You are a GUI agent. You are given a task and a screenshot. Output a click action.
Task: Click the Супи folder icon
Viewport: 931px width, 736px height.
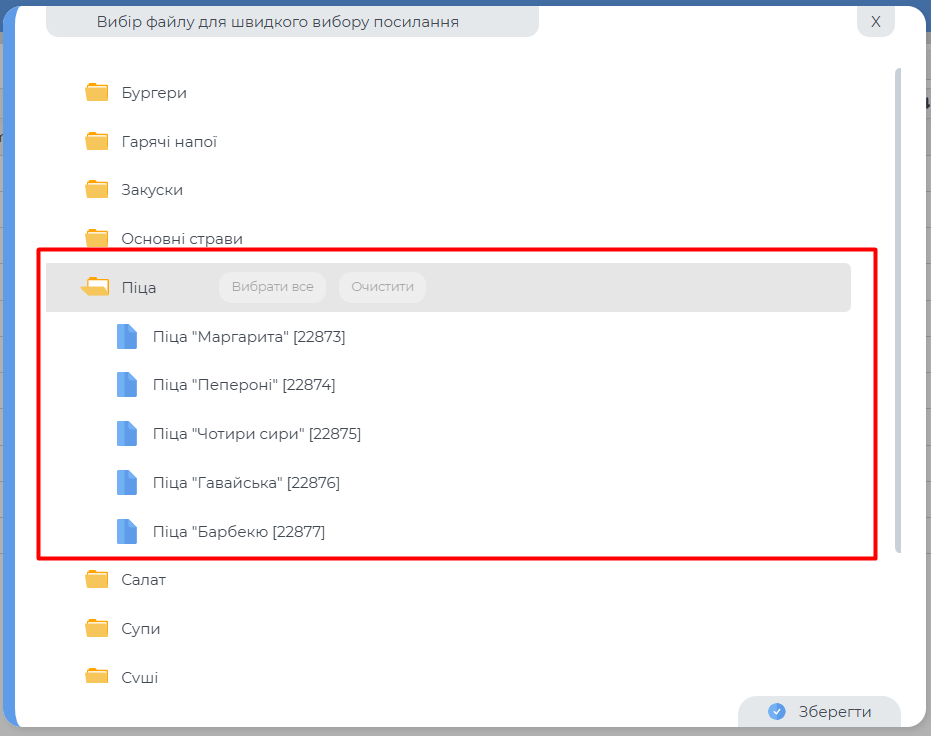[x=97, y=629]
